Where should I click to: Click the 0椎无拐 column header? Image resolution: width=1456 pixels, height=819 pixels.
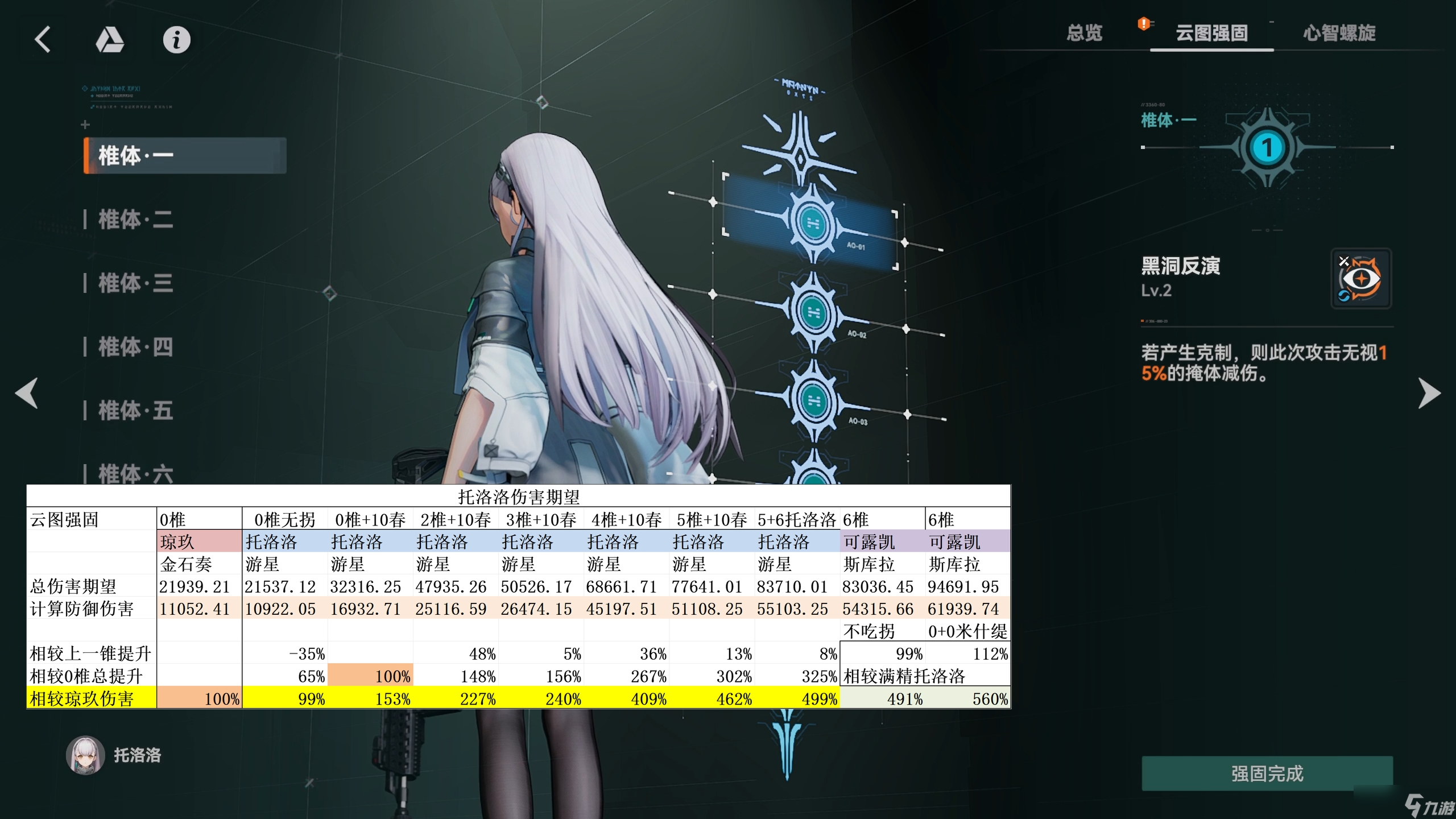click(x=284, y=519)
